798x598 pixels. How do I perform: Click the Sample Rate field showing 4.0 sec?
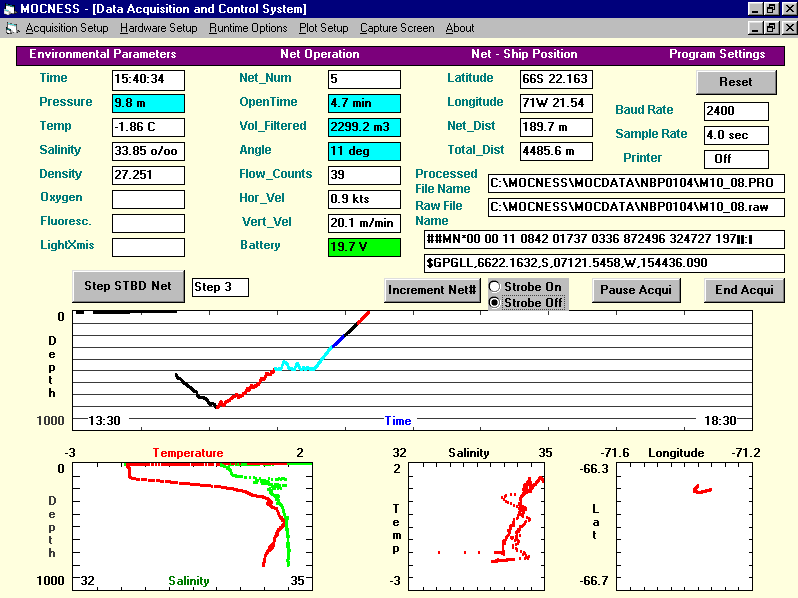736,135
